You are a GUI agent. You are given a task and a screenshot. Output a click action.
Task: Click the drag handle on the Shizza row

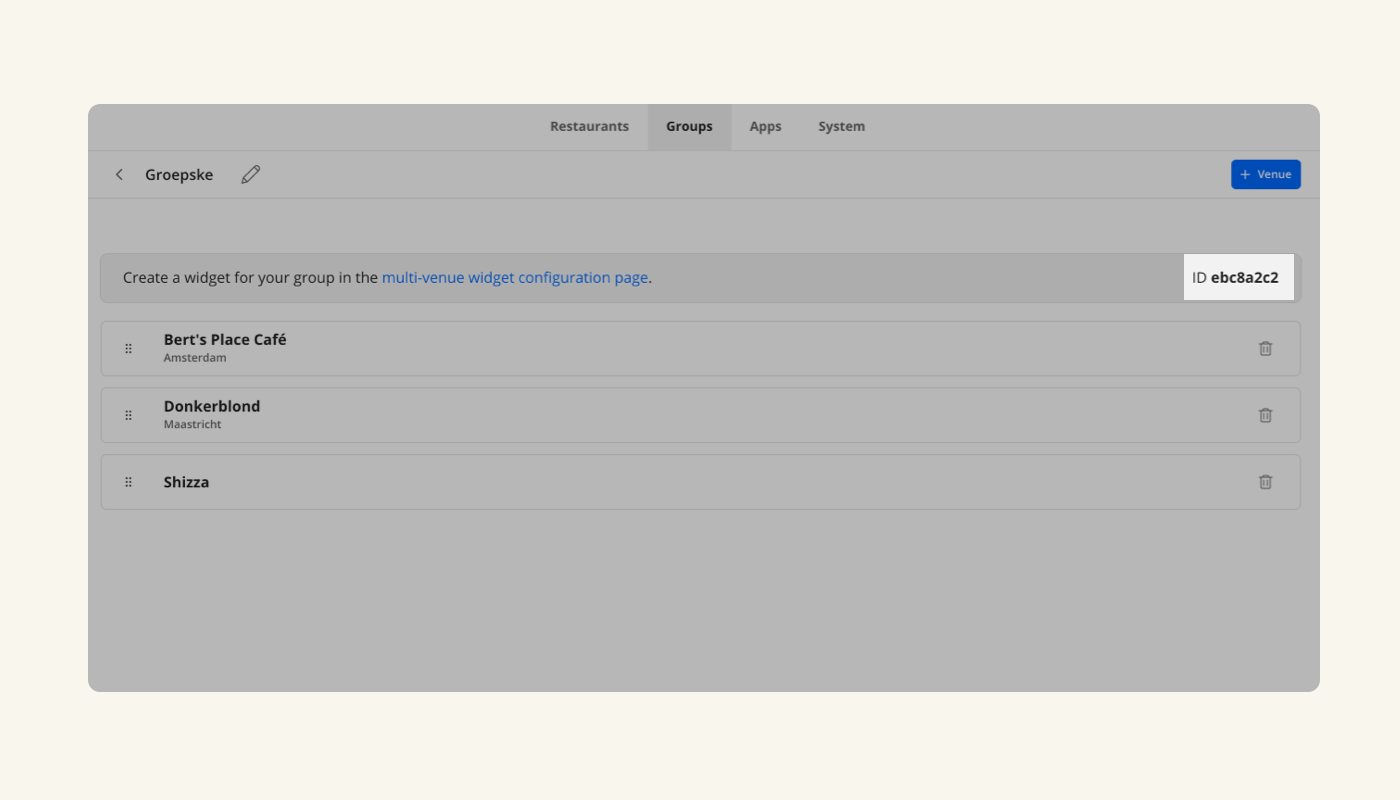[128, 482]
